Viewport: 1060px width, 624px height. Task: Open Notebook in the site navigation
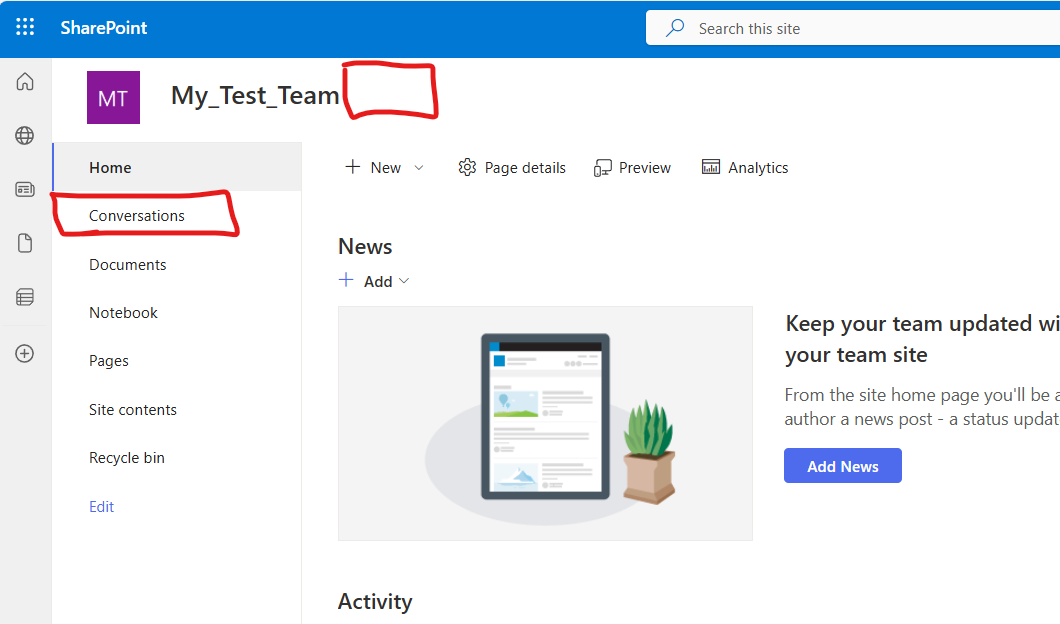pos(177,312)
